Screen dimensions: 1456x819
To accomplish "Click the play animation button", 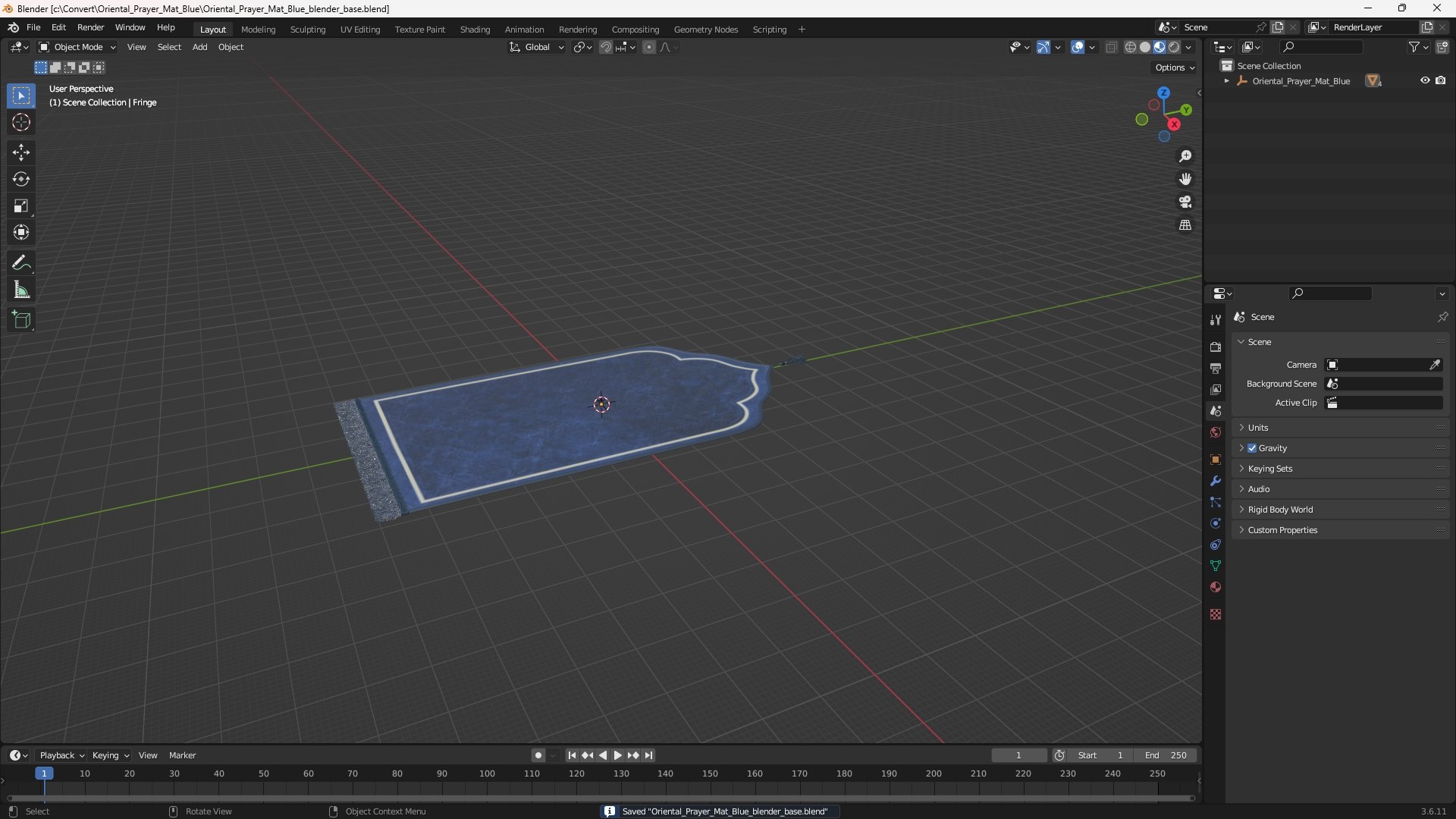I will coord(617,755).
